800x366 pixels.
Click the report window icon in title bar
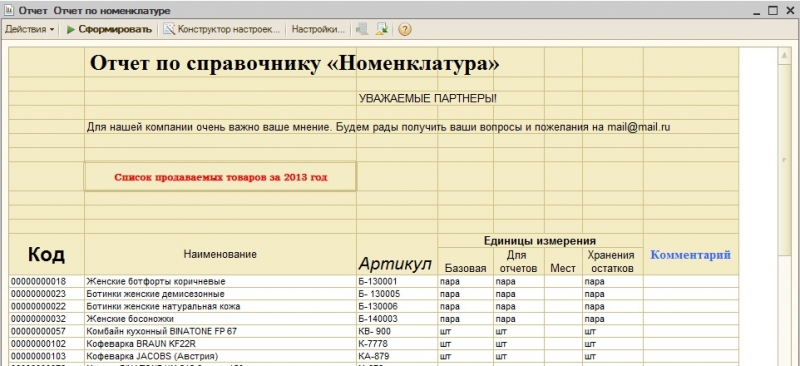point(9,10)
